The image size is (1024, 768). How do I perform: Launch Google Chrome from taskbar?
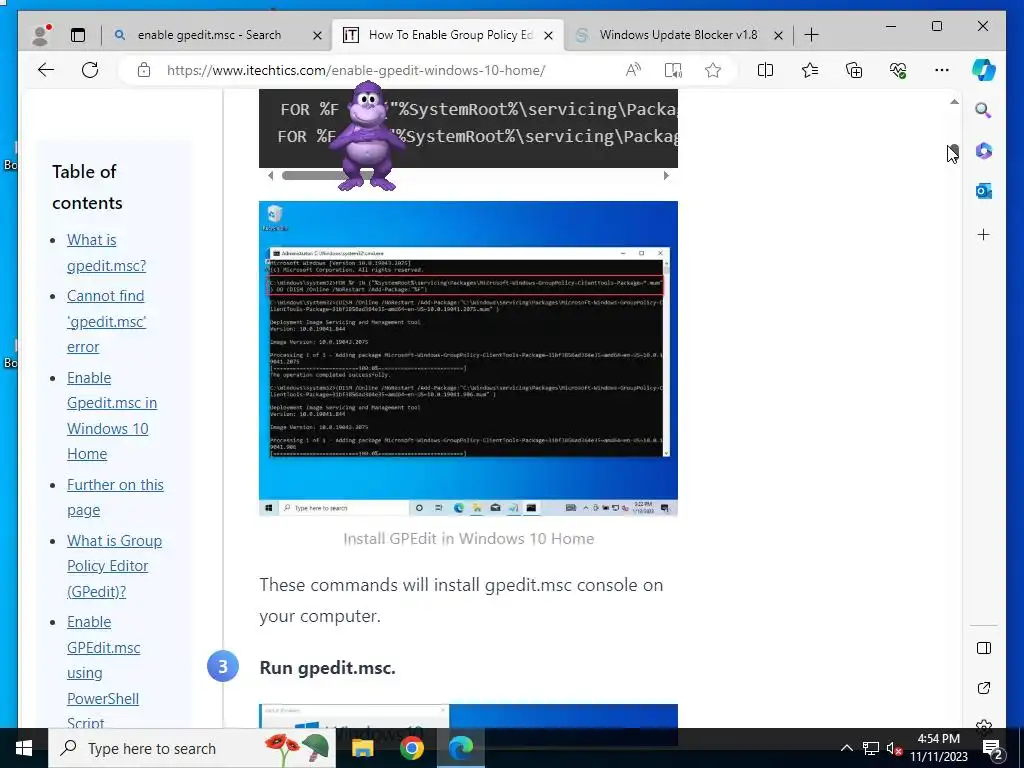click(411, 748)
